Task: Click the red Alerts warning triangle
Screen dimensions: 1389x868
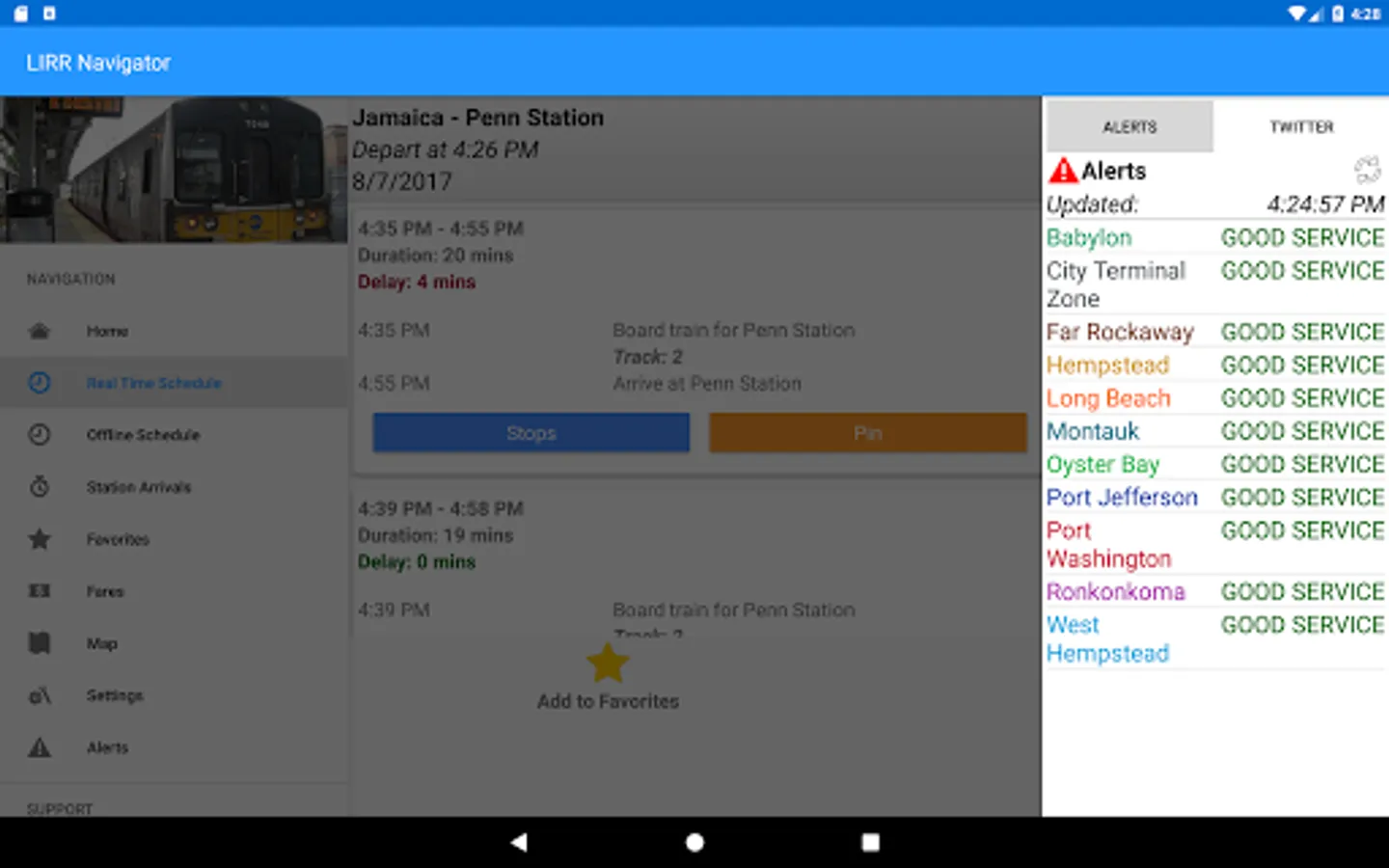Action: click(x=1063, y=171)
